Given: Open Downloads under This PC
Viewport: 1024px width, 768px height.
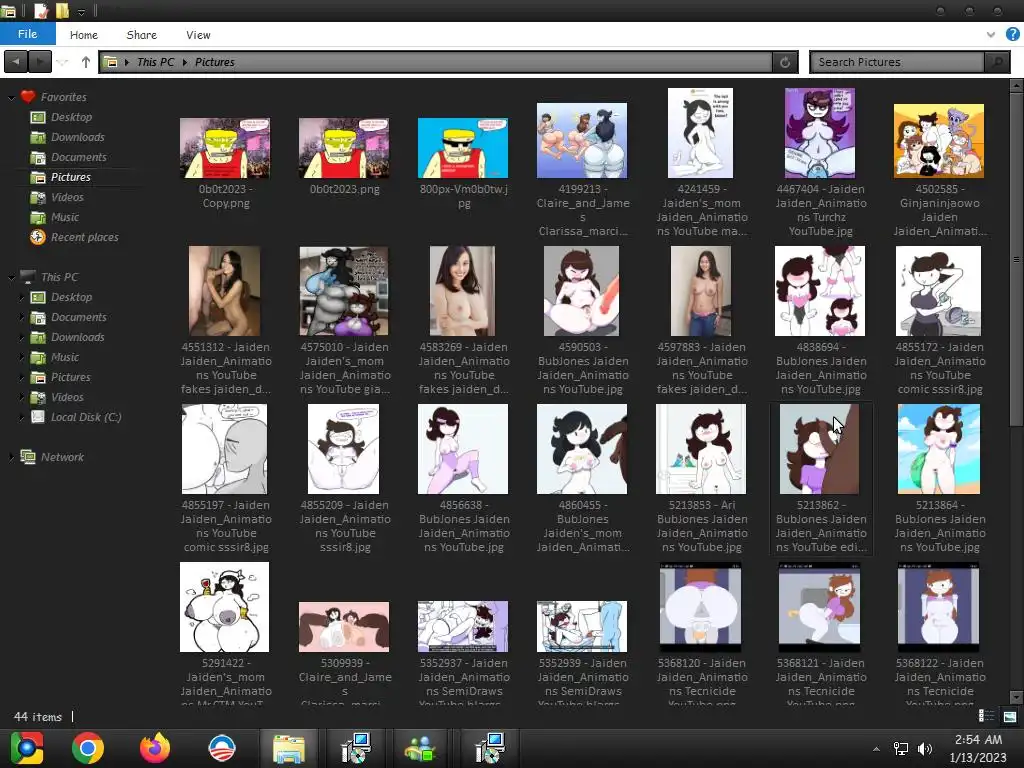Looking at the screenshot, I should point(77,337).
